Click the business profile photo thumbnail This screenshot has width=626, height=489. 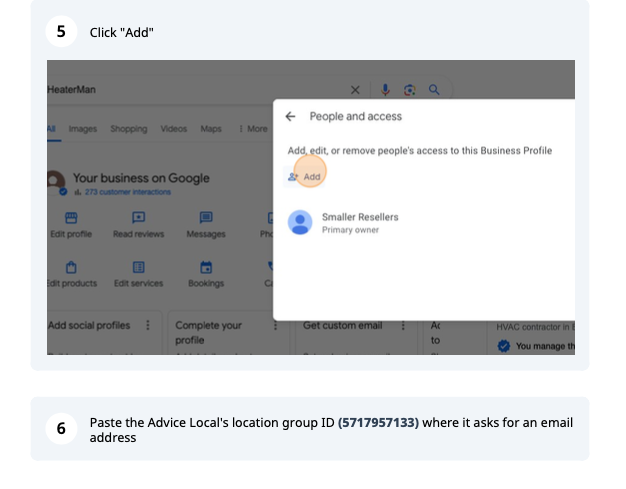coord(55,182)
